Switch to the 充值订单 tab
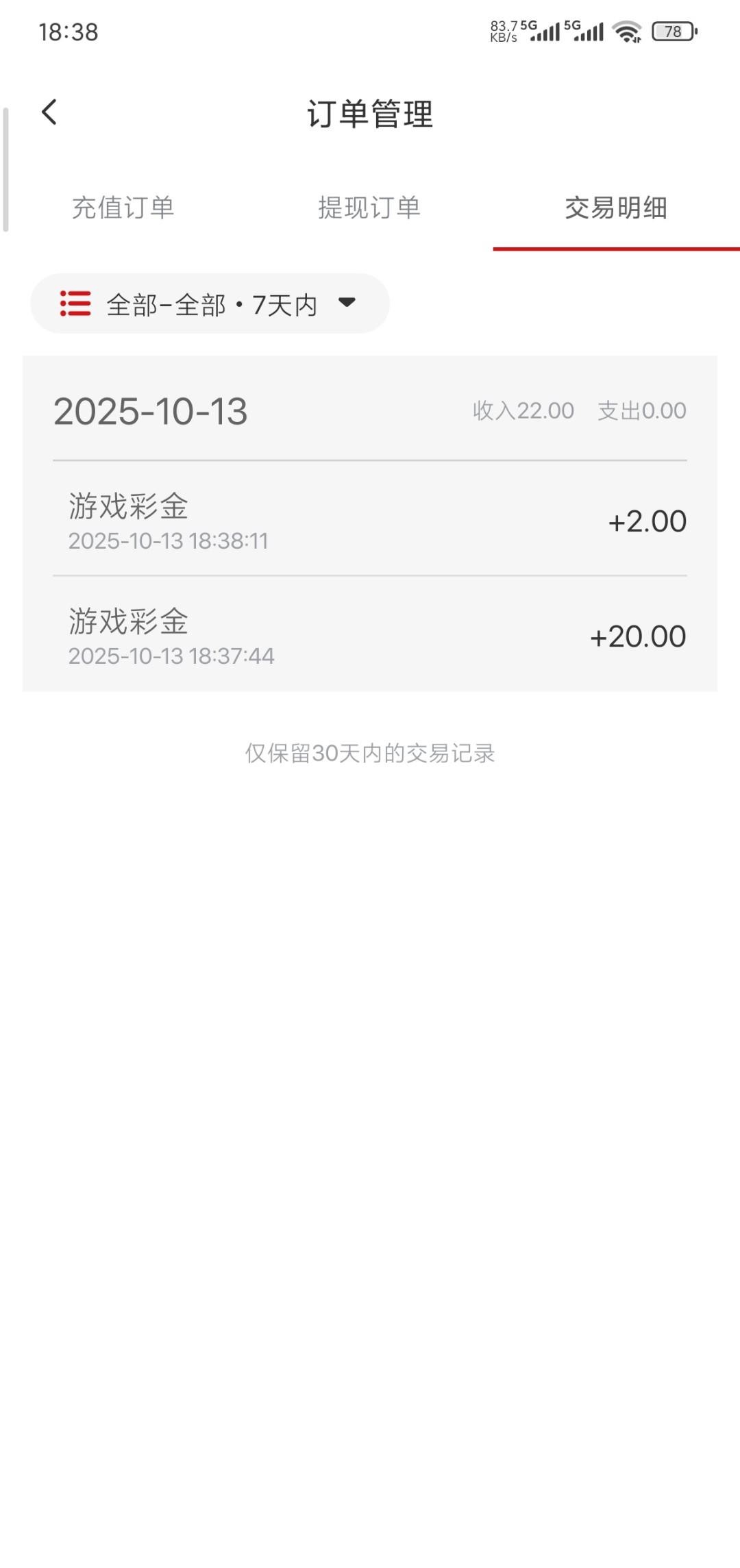The height and width of the screenshot is (1568, 740). click(x=123, y=208)
